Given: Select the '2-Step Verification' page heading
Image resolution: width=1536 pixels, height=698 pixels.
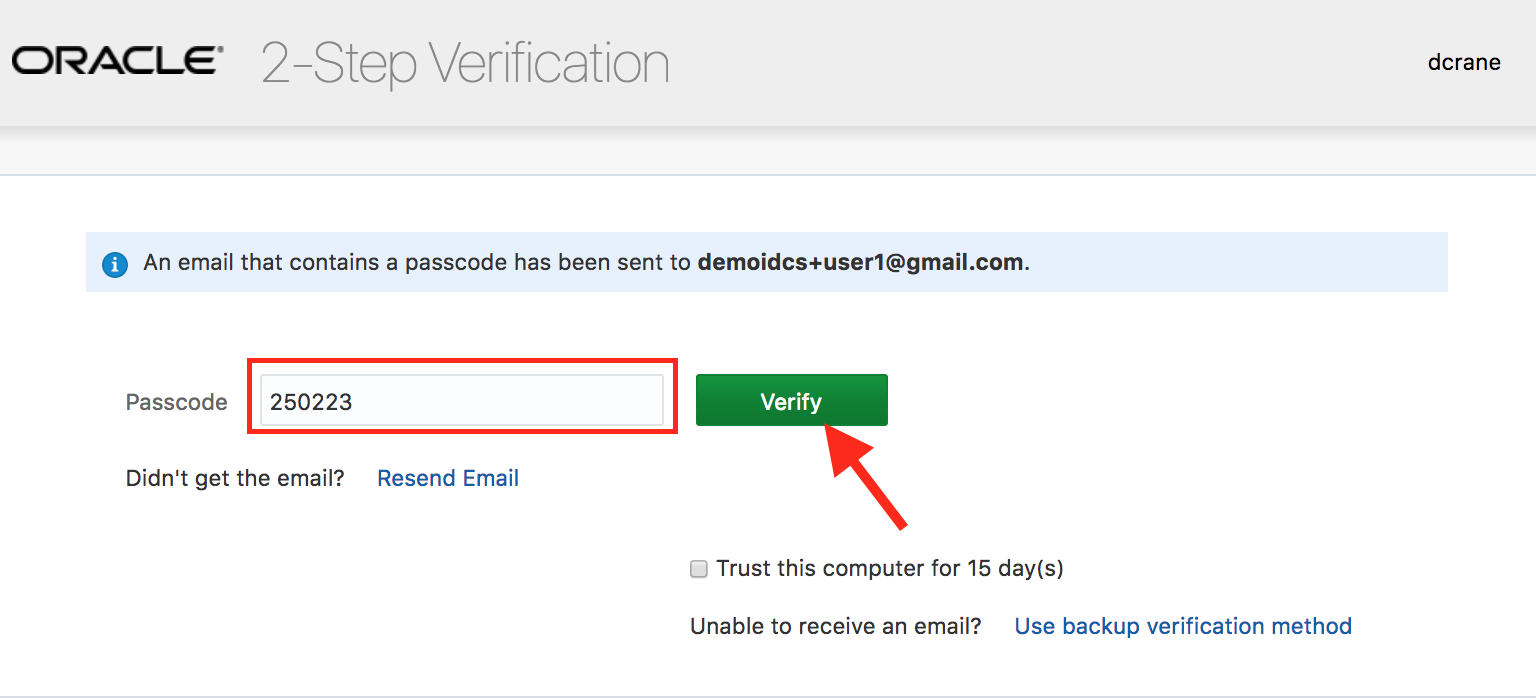Looking at the screenshot, I should coord(465,63).
